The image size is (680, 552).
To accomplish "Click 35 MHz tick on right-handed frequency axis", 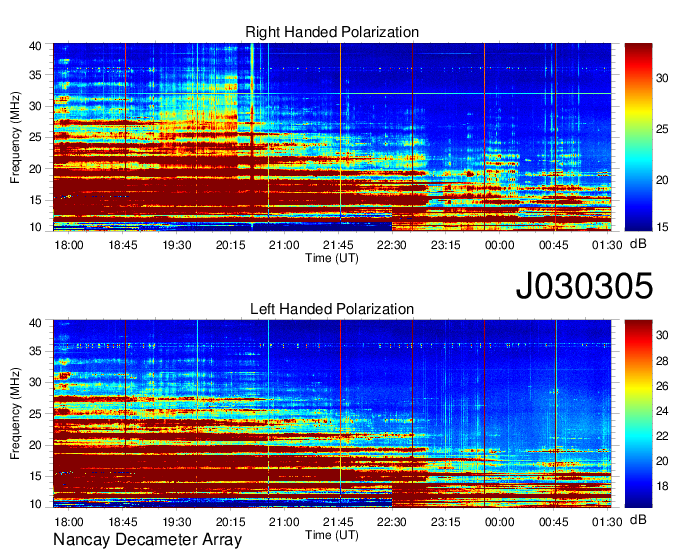I will click(35, 75).
